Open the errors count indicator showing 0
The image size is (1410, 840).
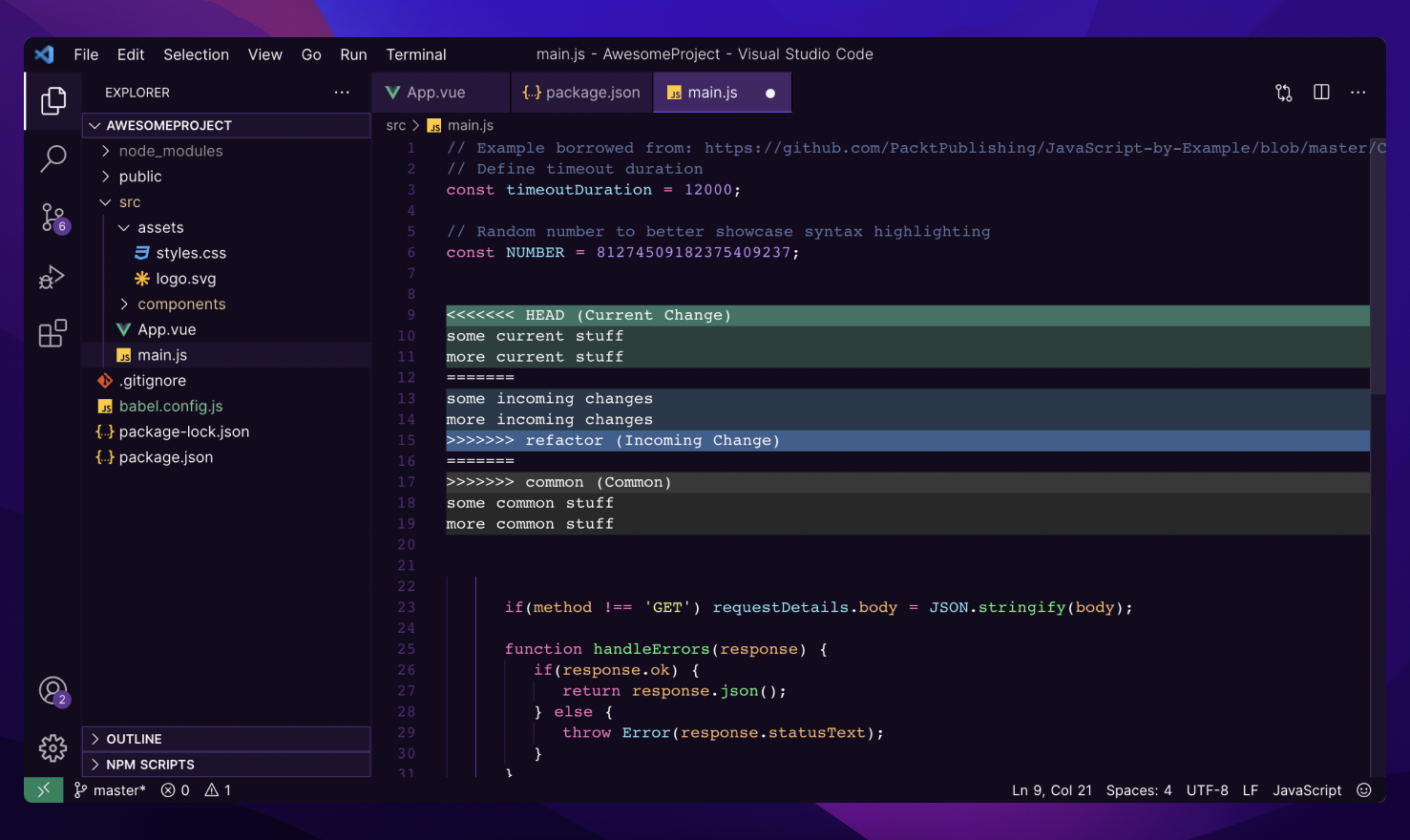(176, 790)
